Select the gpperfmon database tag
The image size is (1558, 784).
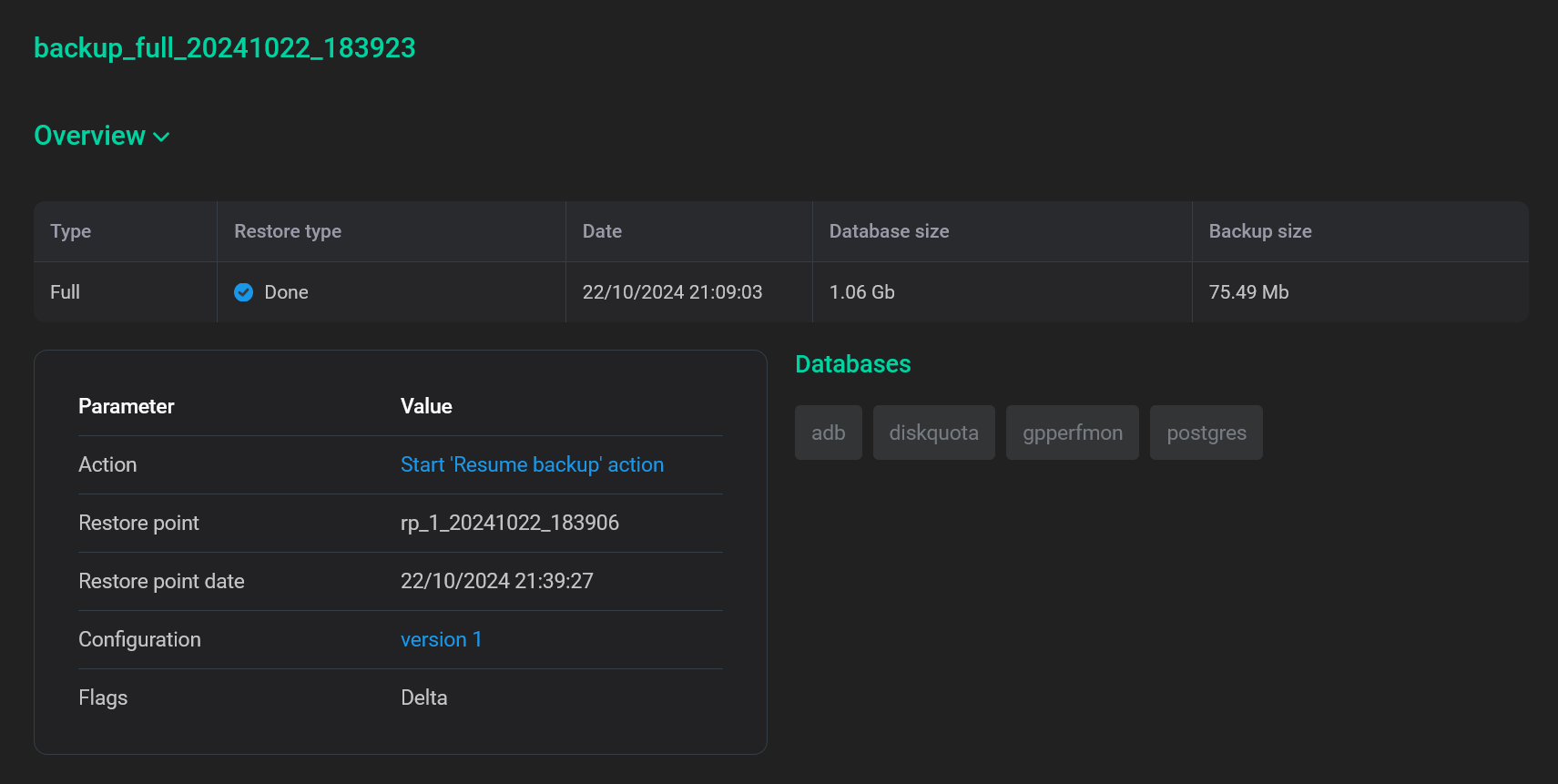point(1073,433)
